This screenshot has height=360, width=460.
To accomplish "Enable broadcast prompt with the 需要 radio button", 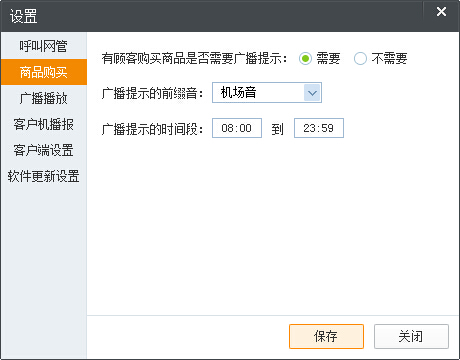I will (305, 59).
